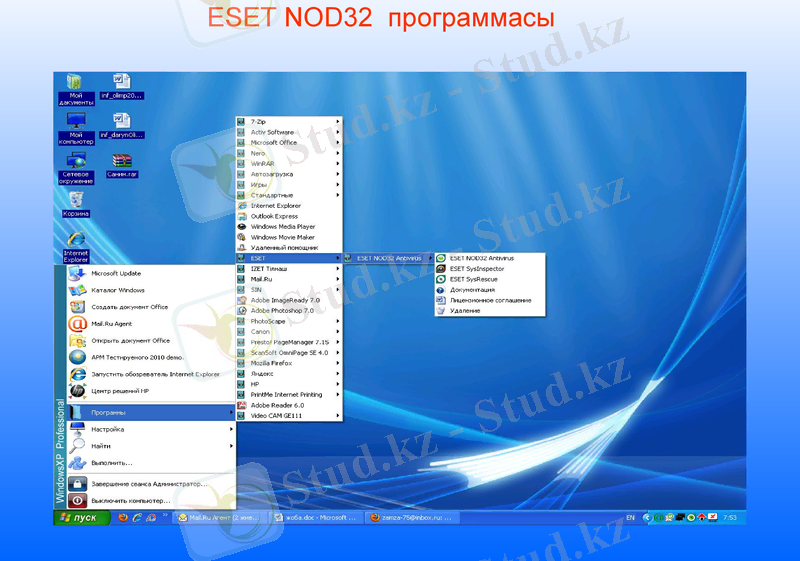This screenshot has height=561, width=800.
Task: Expand the 7-Zip submenu arrow
Action: coord(338,121)
